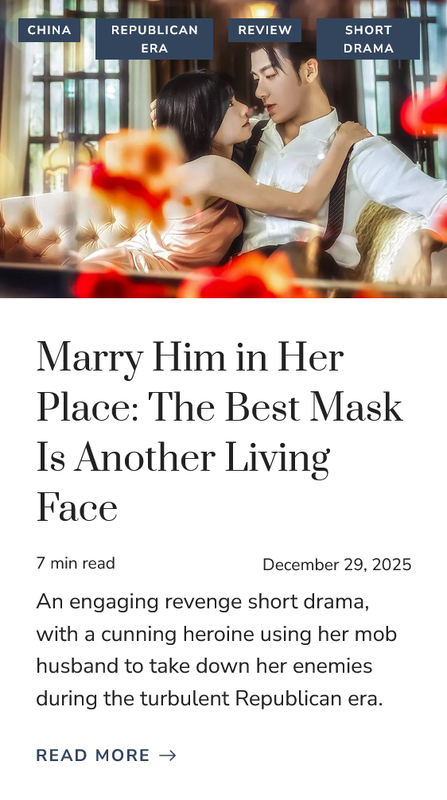Click the READ MORE link
This screenshot has width=447, height=800.
[106, 755]
